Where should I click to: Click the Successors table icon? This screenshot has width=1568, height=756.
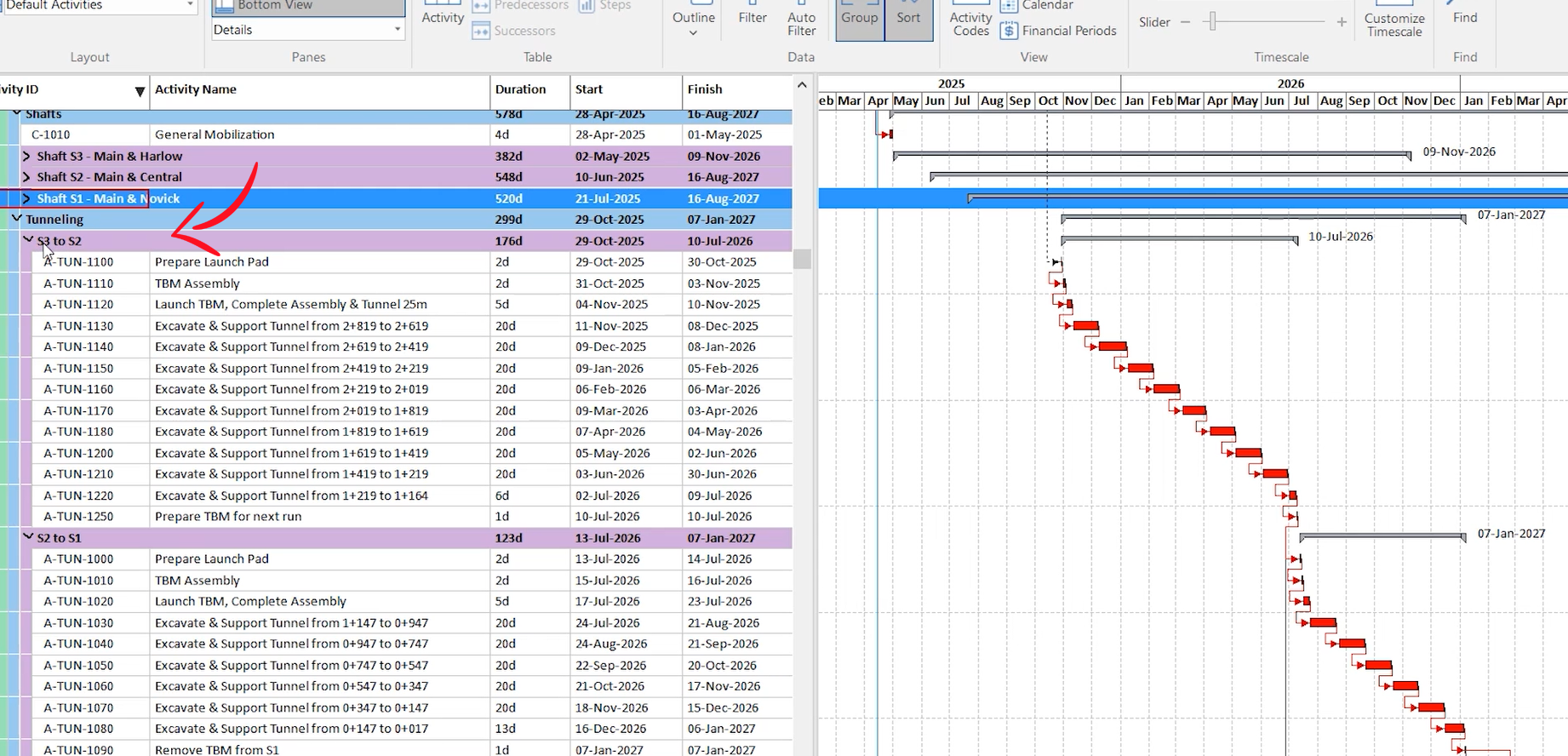481,31
